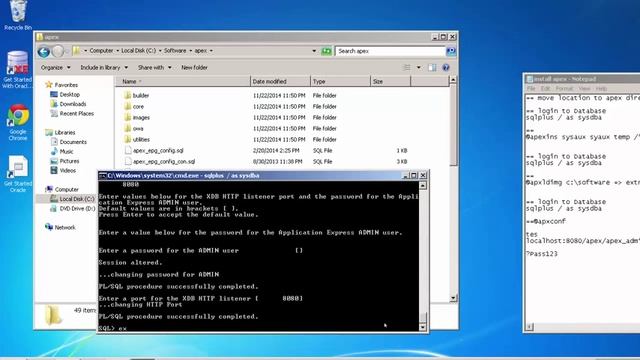
Task: Select the owa folder
Action: (x=138, y=129)
